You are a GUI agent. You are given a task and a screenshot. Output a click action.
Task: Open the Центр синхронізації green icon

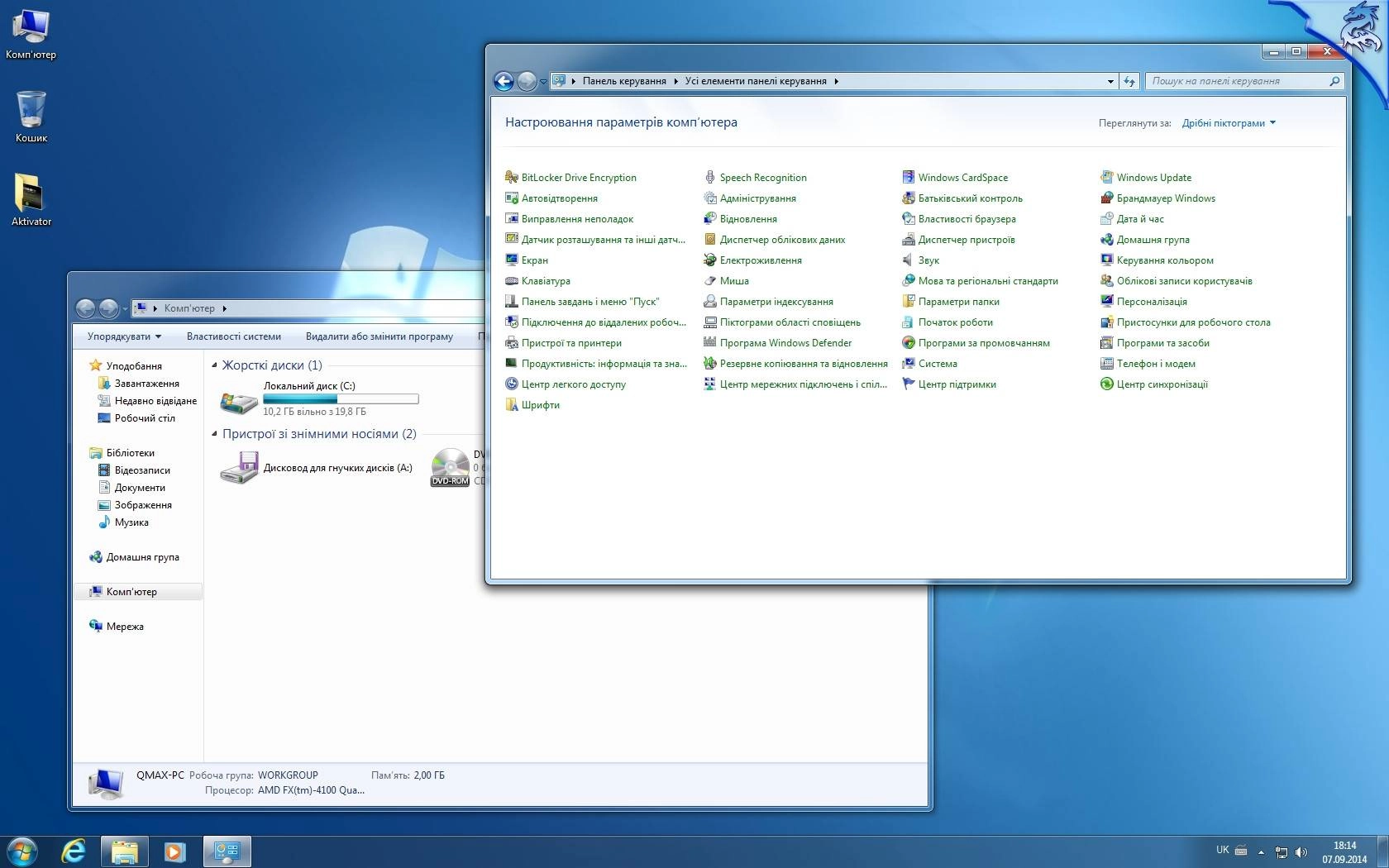pos(1106,384)
